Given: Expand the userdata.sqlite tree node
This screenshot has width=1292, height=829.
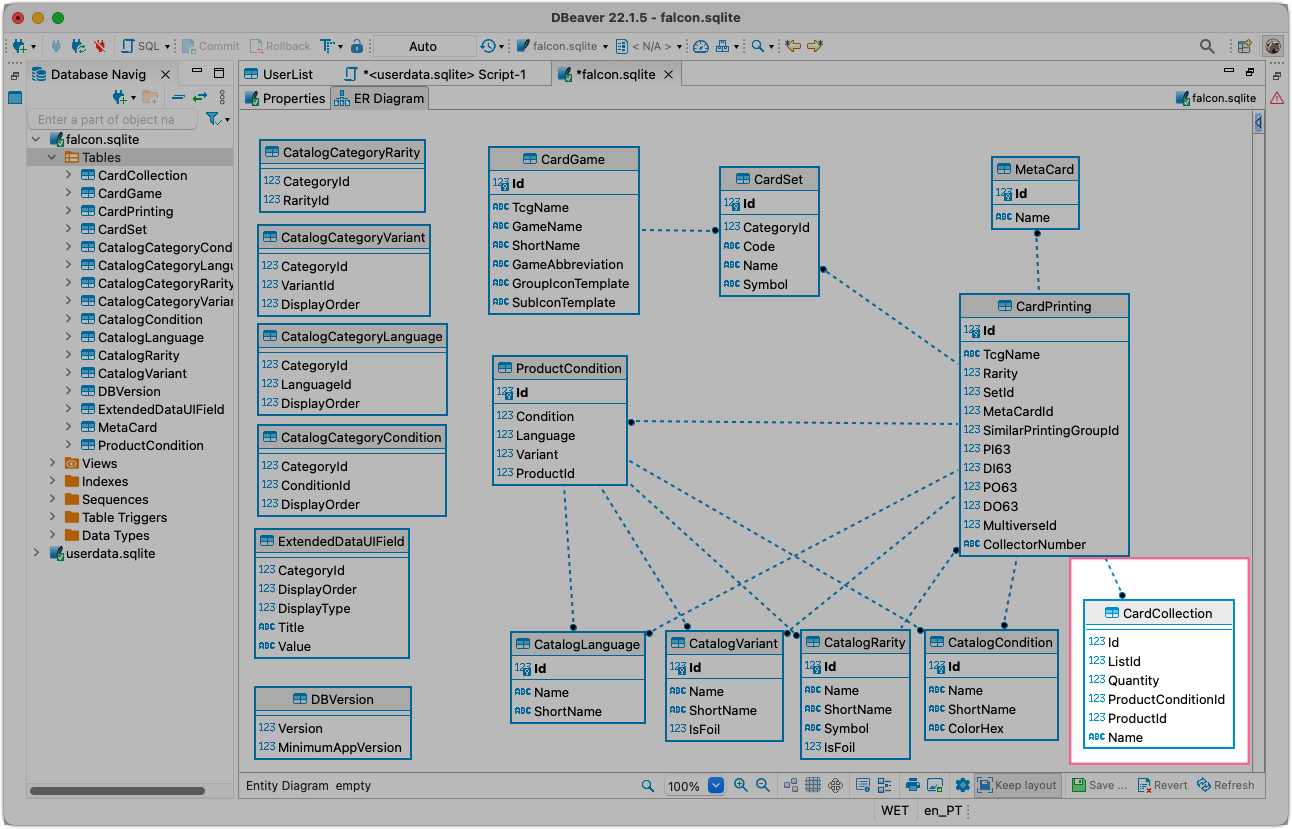Looking at the screenshot, I should (37, 554).
